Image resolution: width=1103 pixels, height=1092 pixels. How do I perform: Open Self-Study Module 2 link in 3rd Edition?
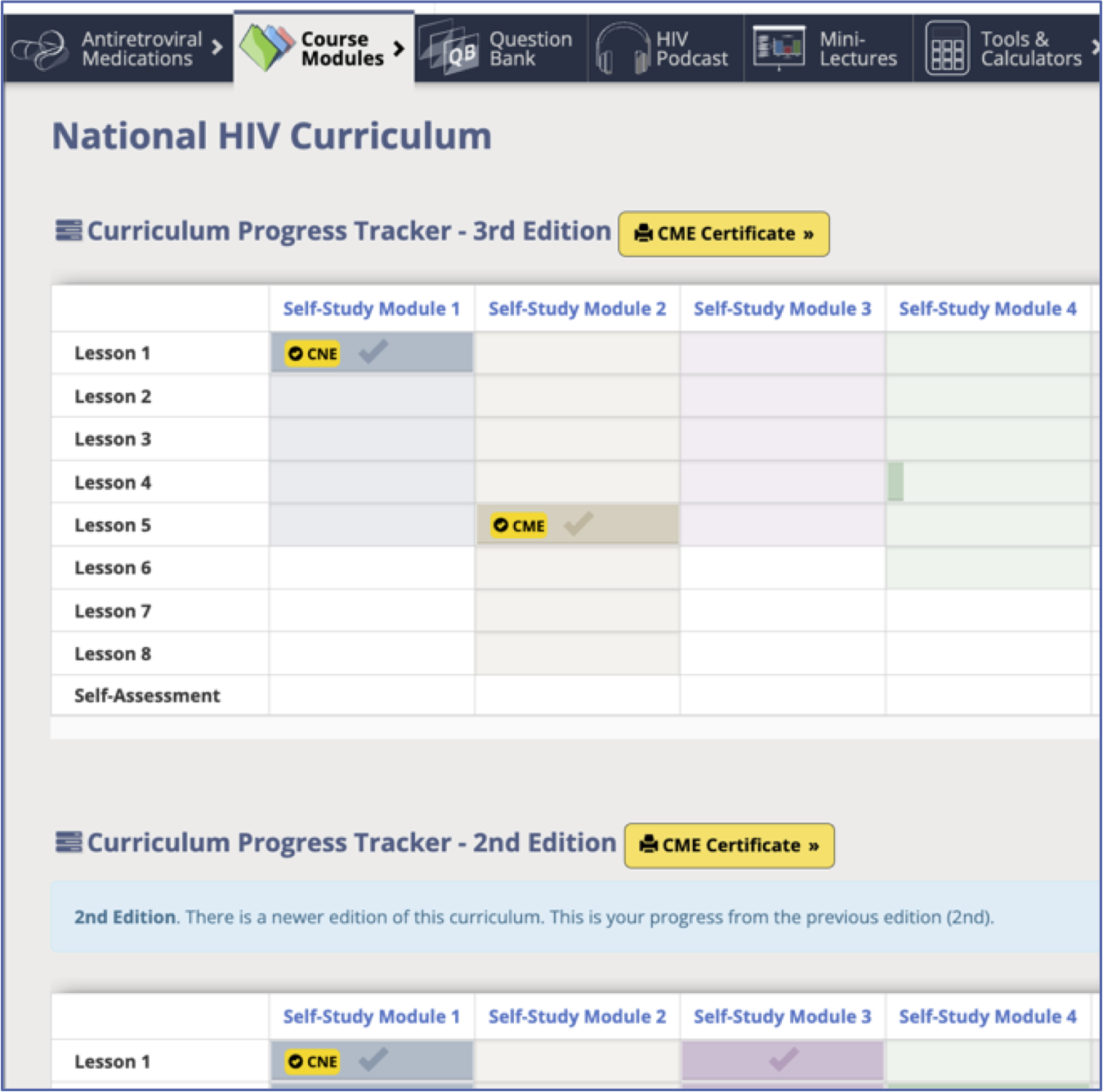point(578,309)
